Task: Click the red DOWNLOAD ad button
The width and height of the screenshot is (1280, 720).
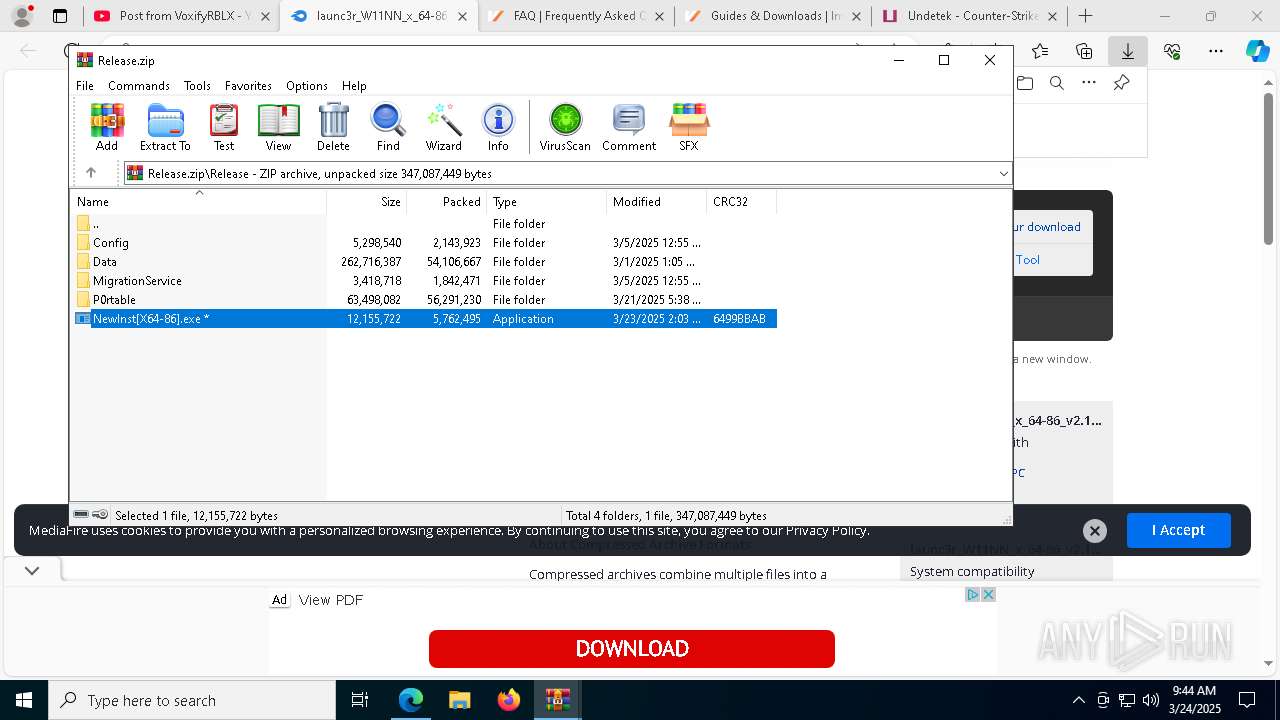Action: tap(632, 649)
